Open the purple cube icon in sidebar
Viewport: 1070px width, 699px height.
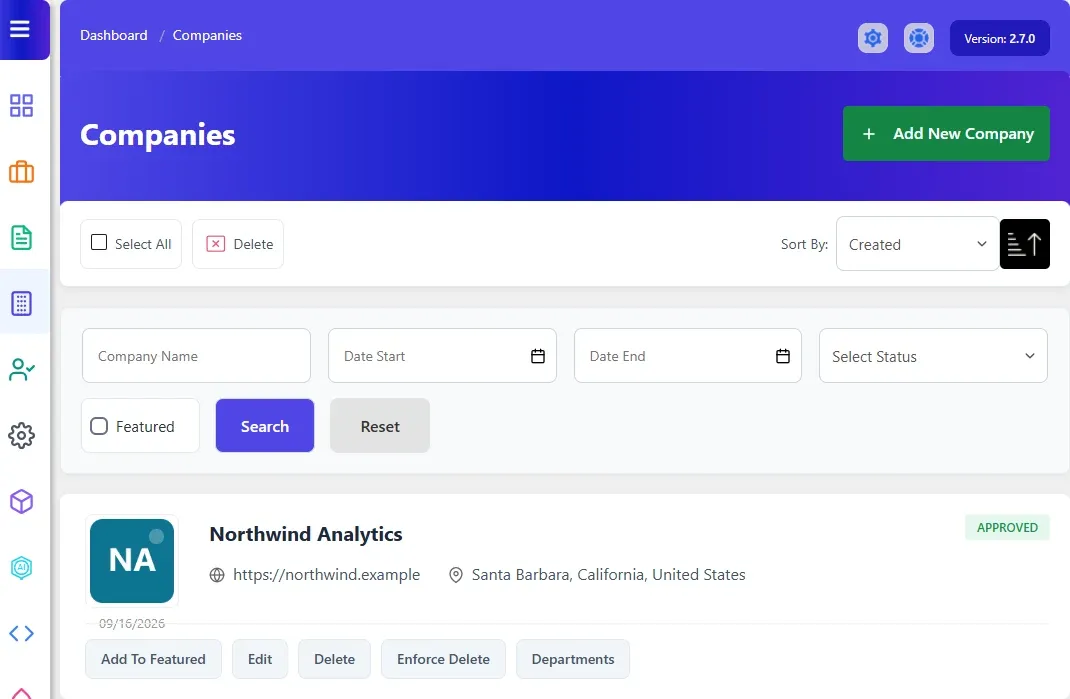[x=21, y=502]
